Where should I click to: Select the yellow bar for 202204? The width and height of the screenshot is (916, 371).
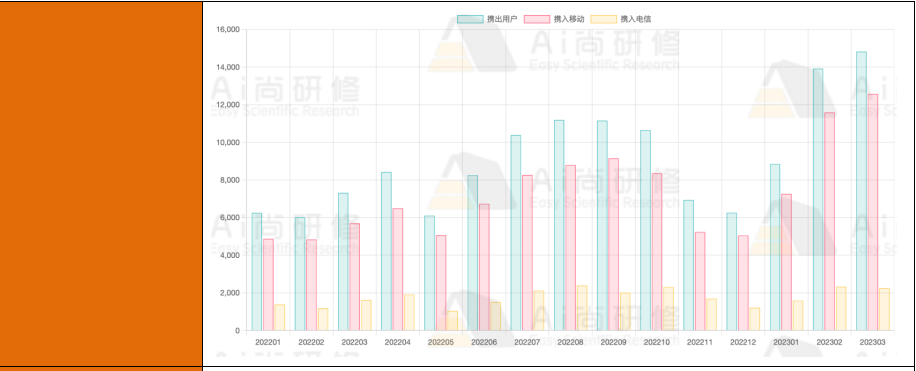coord(409,313)
